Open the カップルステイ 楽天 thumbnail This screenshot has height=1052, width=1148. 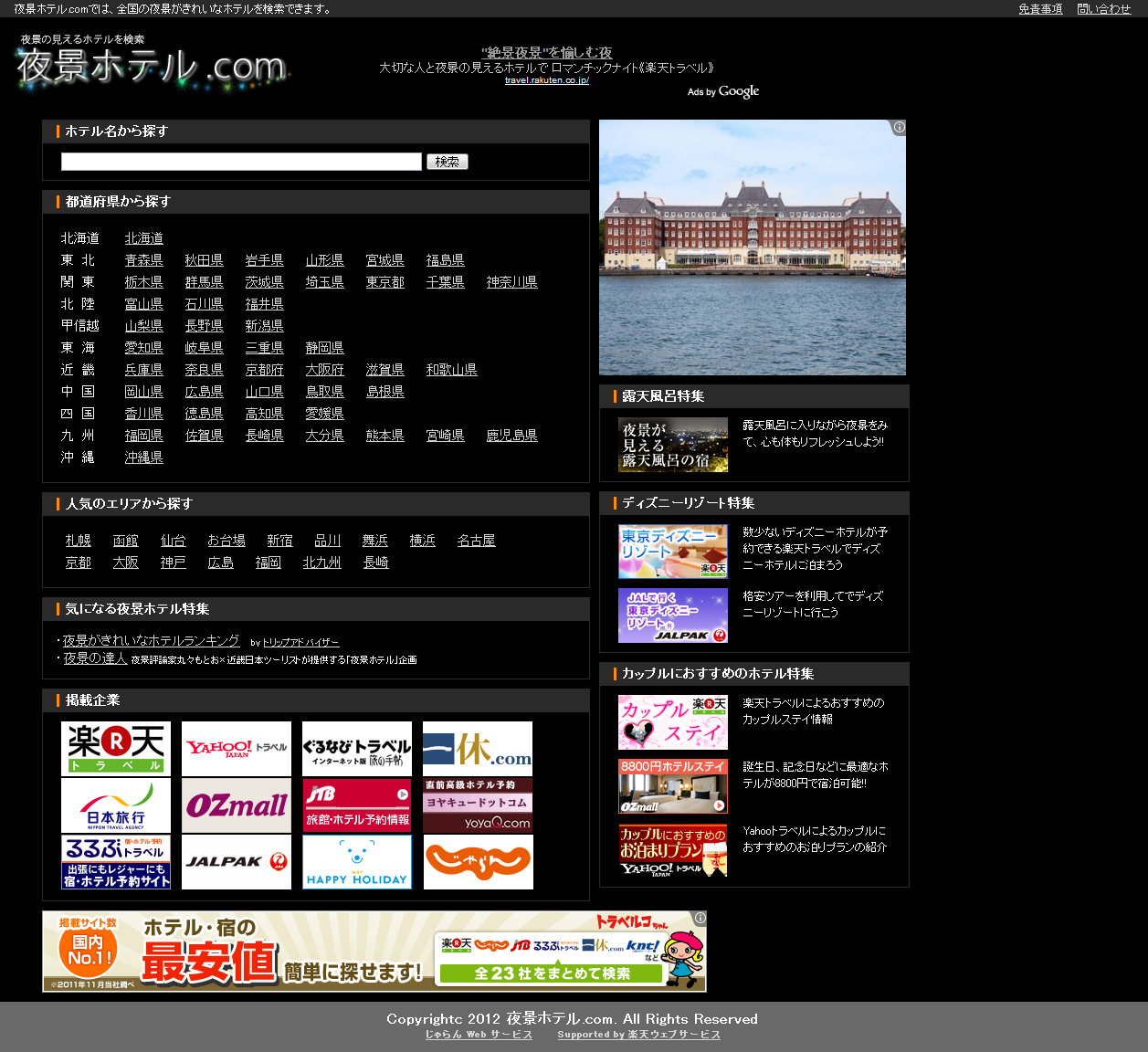673,722
